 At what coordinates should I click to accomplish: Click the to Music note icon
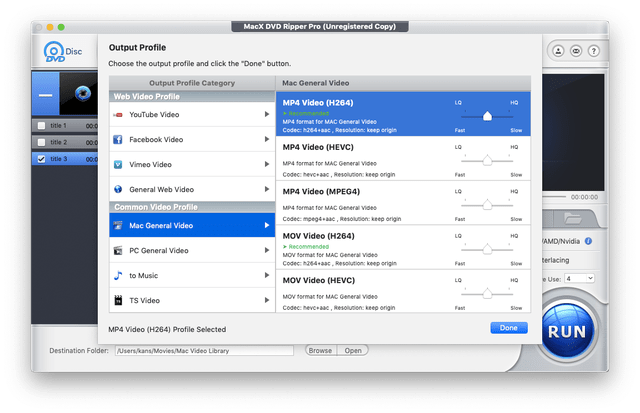coord(118,275)
